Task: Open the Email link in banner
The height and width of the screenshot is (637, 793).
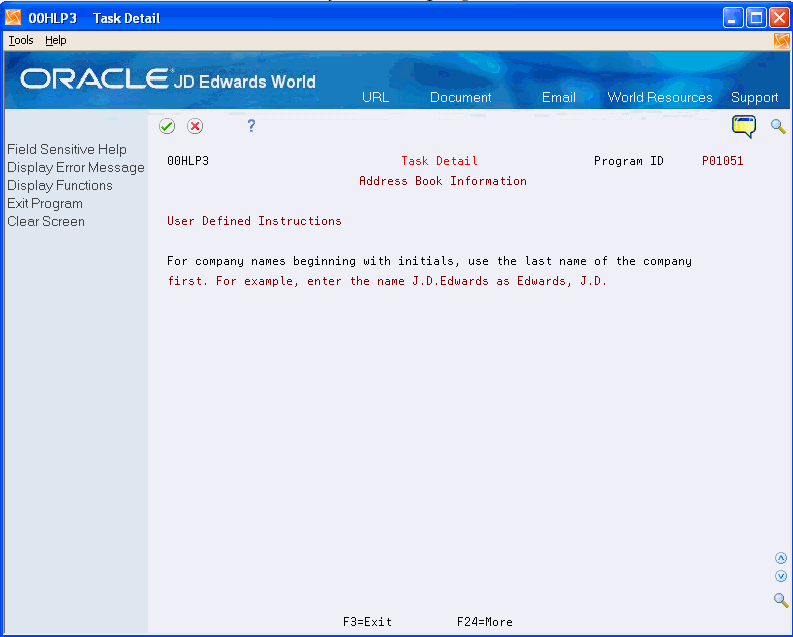Action: [x=558, y=97]
